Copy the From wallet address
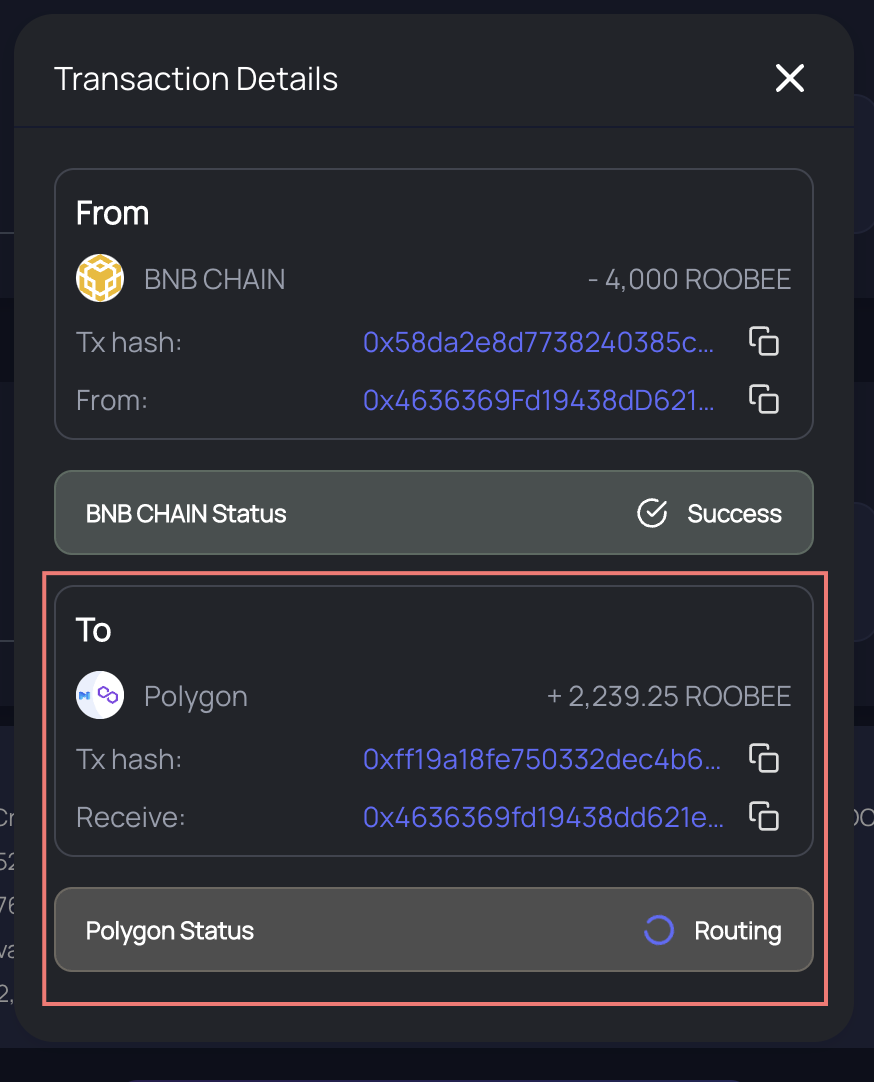This screenshot has width=874, height=1082. pyautogui.click(x=764, y=399)
